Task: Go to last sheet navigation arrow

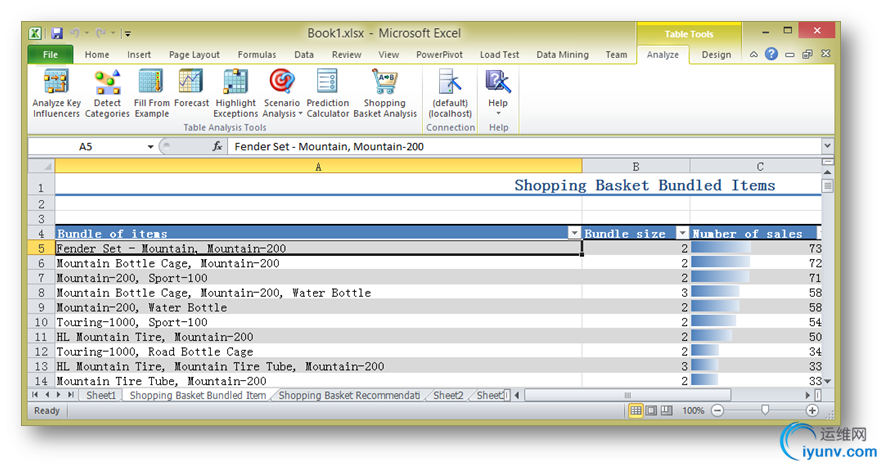Action: coord(70,395)
